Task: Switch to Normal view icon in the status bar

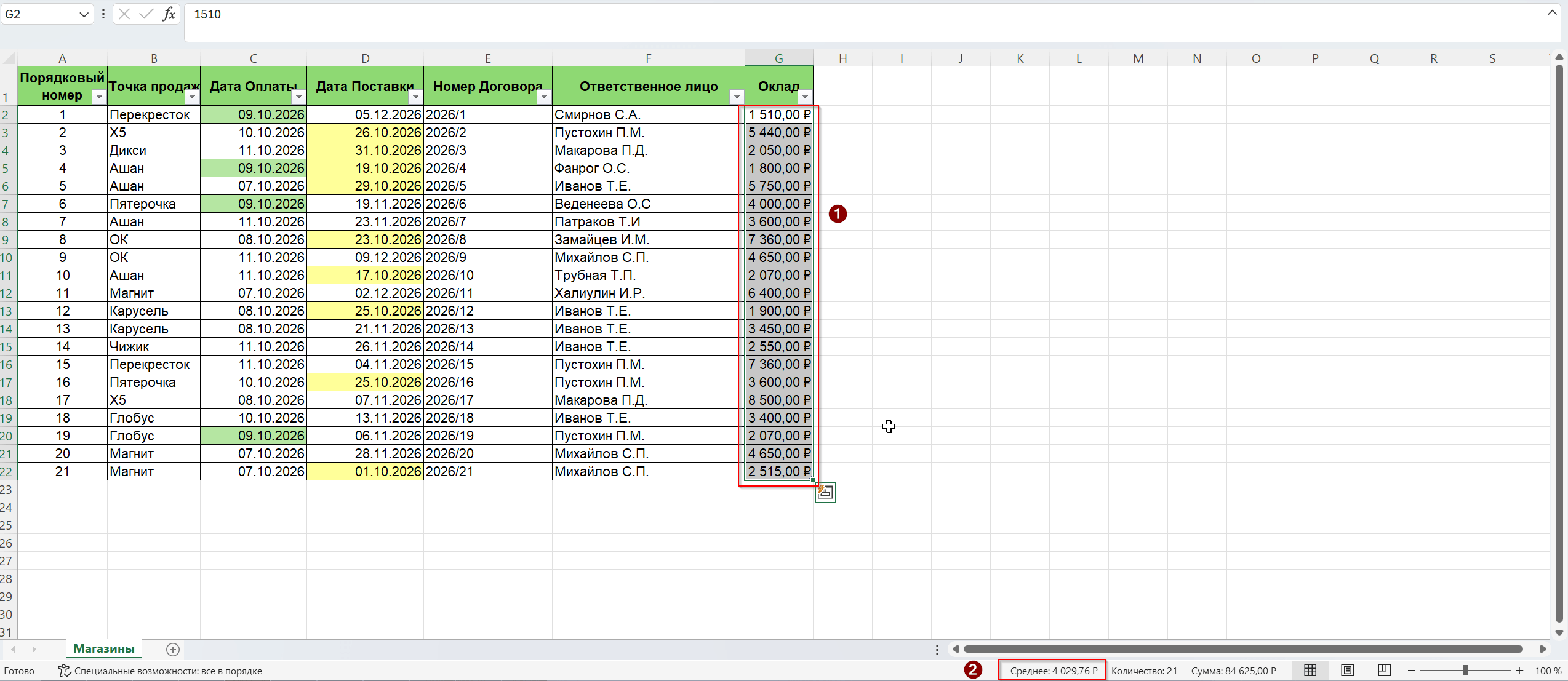Action: click(x=1310, y=671)
